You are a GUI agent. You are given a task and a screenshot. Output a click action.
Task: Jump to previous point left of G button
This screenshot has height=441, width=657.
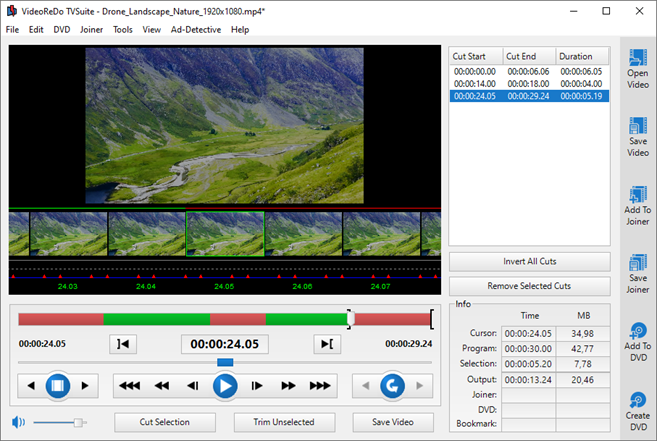click(366, 386)
